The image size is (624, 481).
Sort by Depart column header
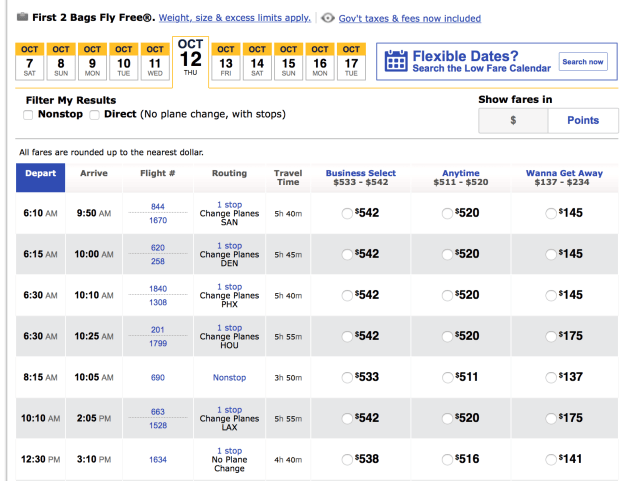coord(40,177)
